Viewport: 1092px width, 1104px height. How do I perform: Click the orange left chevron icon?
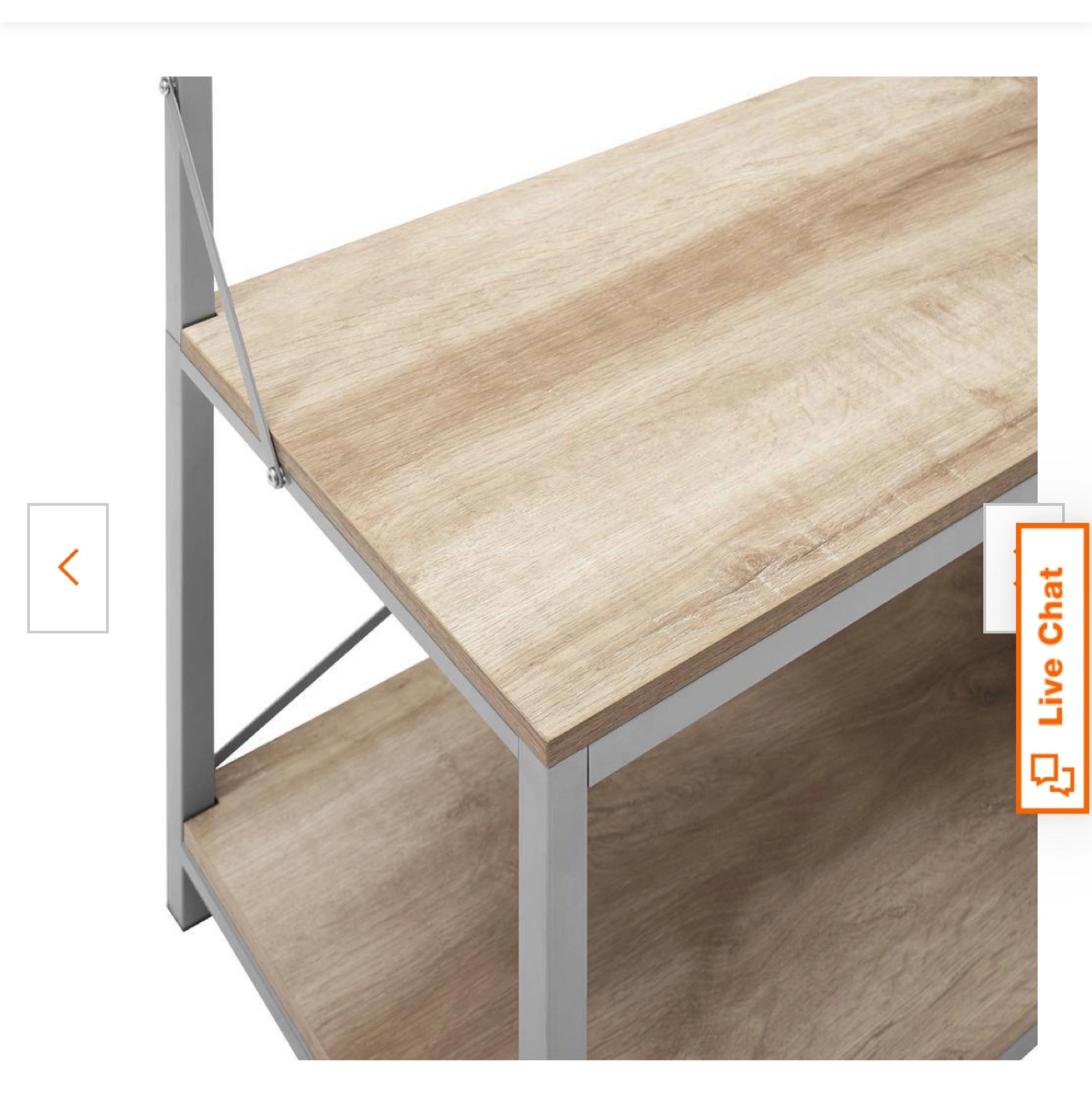(x=68, y=567)
